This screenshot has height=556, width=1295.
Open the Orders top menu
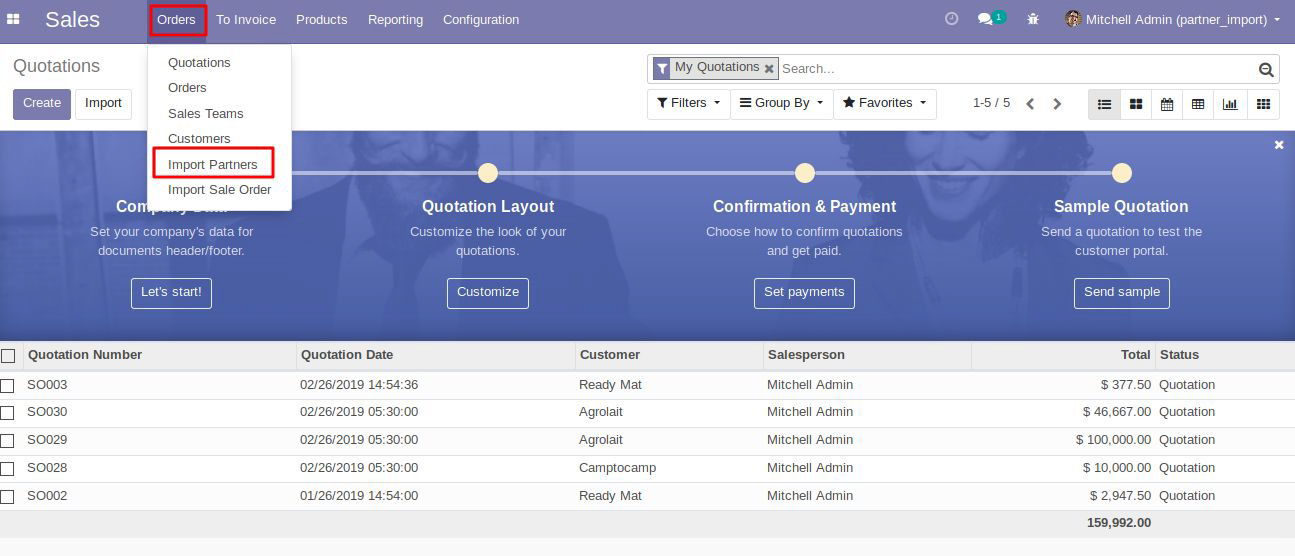tap(176, 19)
